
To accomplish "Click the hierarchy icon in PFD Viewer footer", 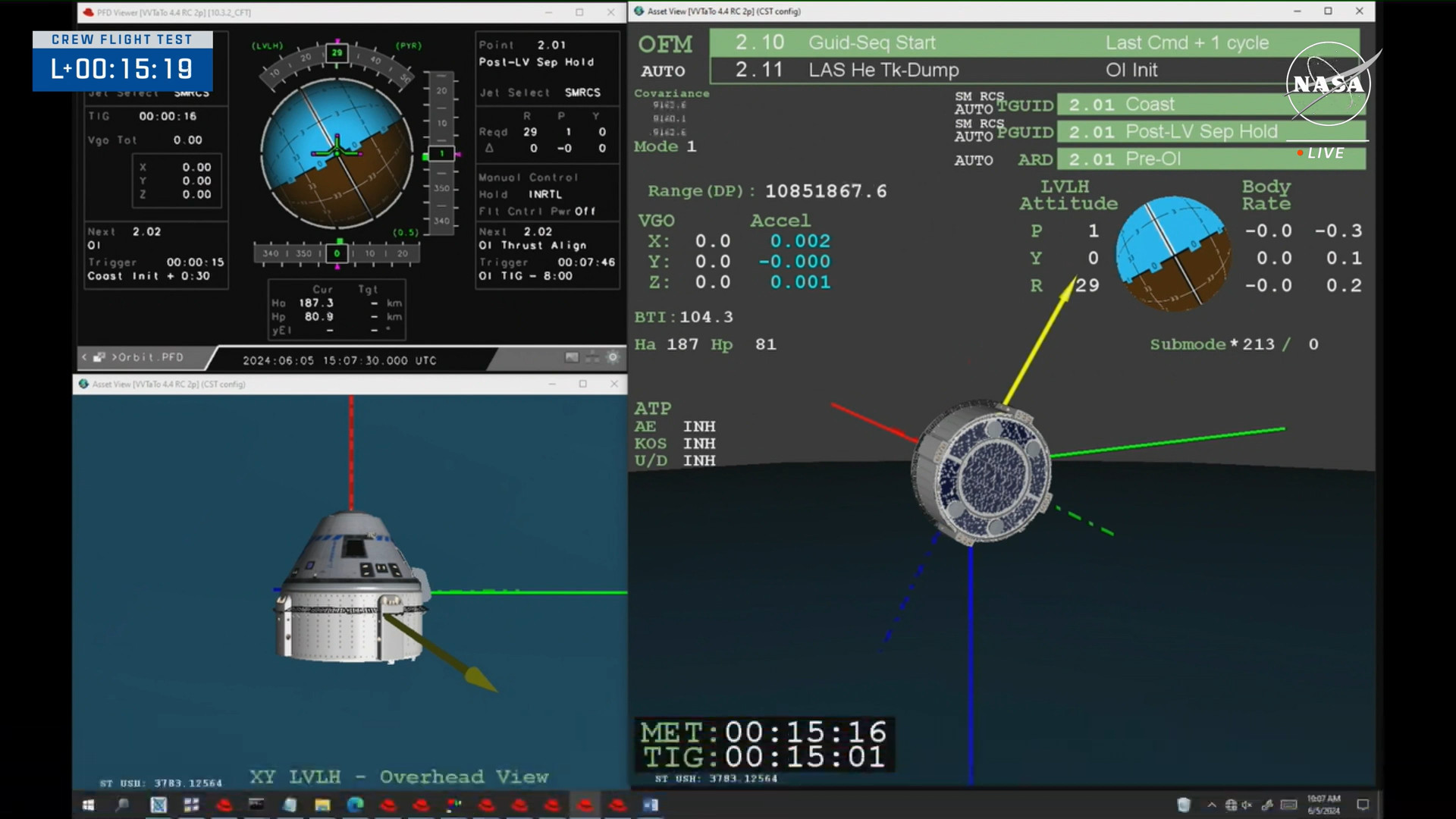I will [592, 357].
